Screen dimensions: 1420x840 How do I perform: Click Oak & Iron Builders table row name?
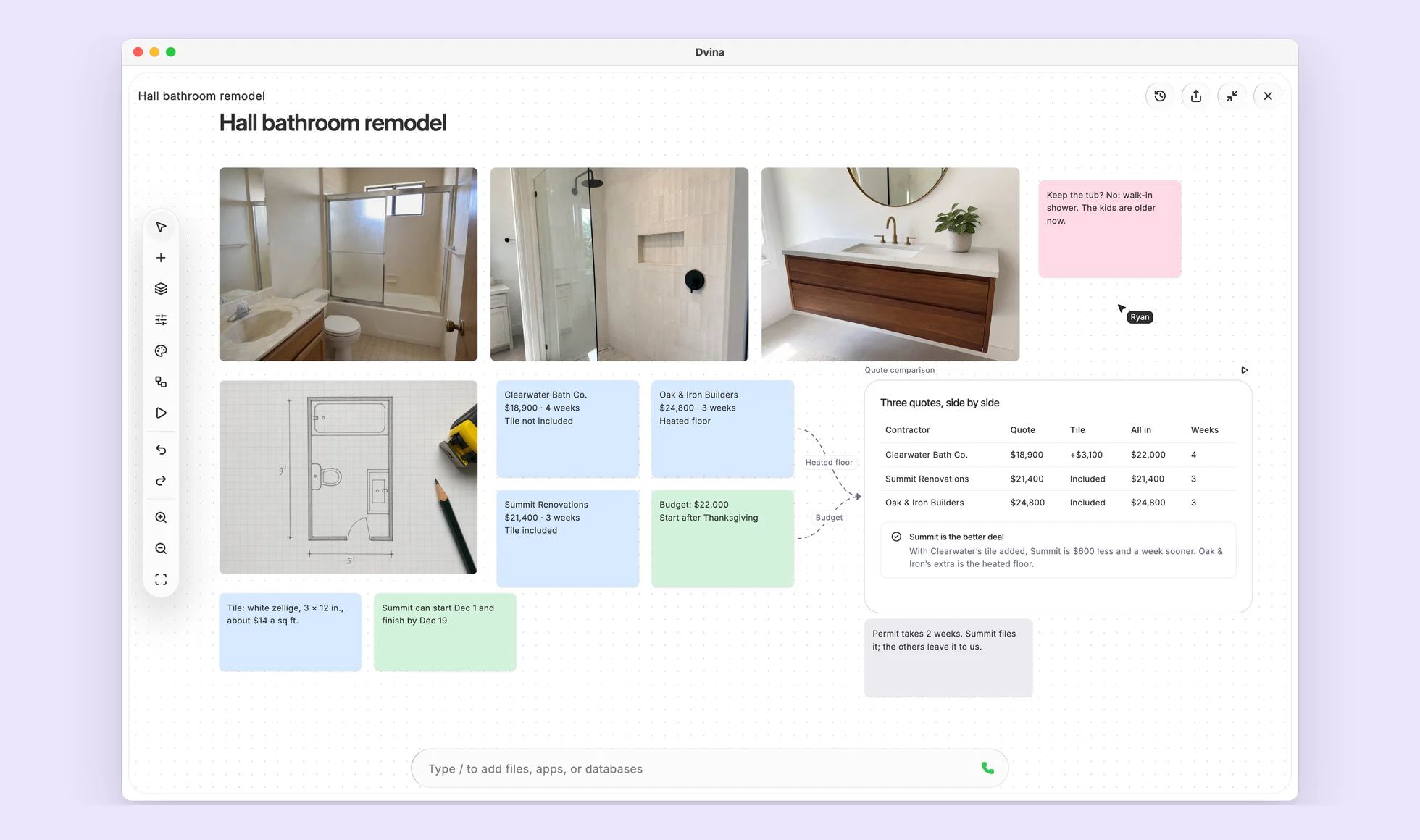coord(924,503)
